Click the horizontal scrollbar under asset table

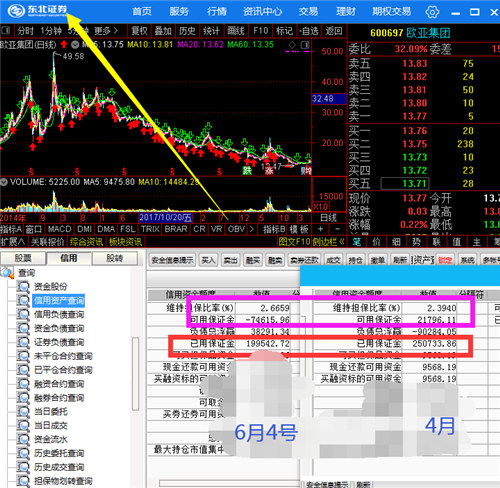[230, 483]
